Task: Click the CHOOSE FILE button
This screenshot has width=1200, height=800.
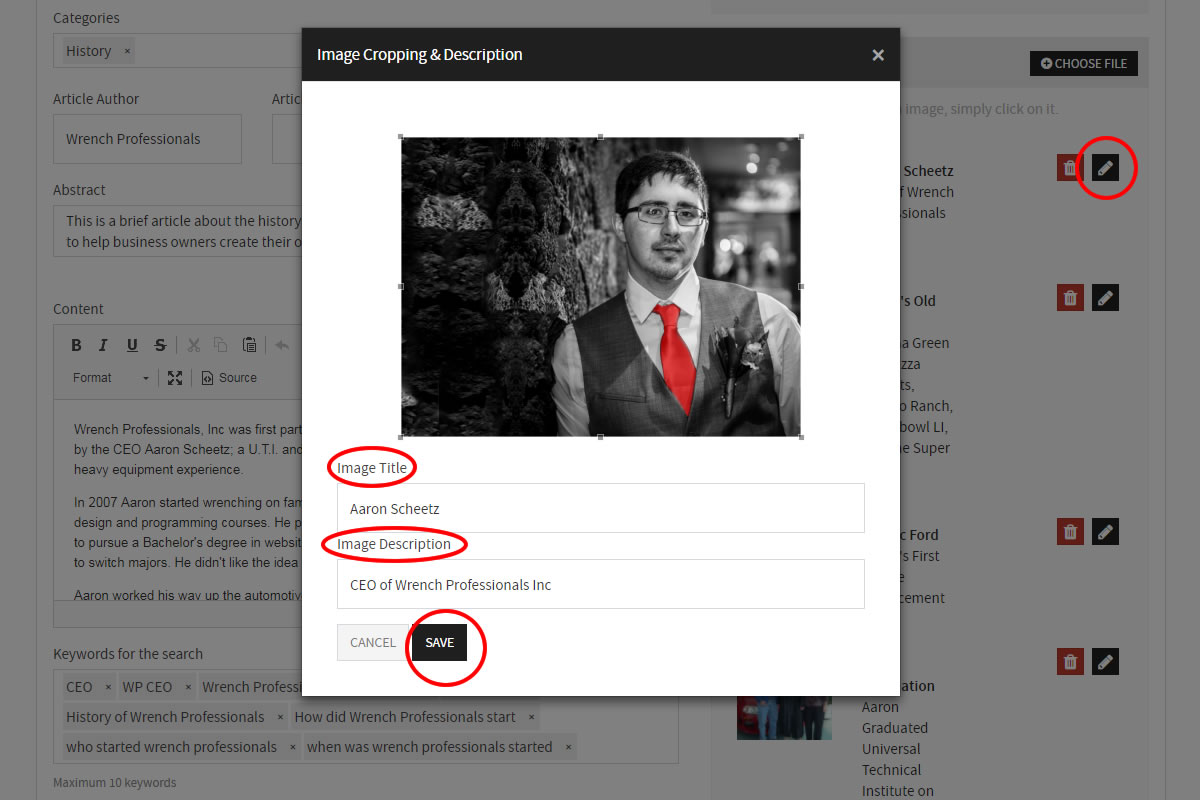Action: 1083,63
